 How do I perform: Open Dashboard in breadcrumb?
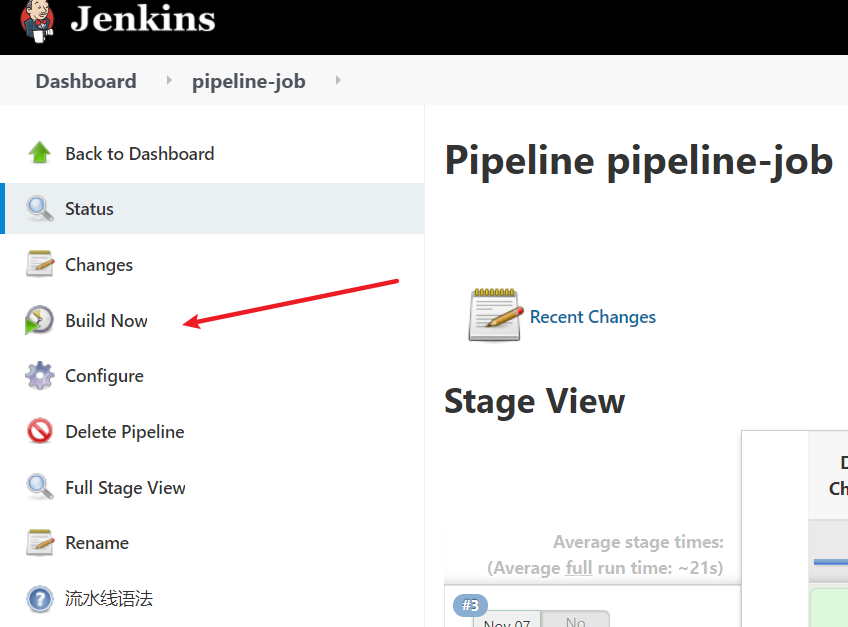[86, 81]
